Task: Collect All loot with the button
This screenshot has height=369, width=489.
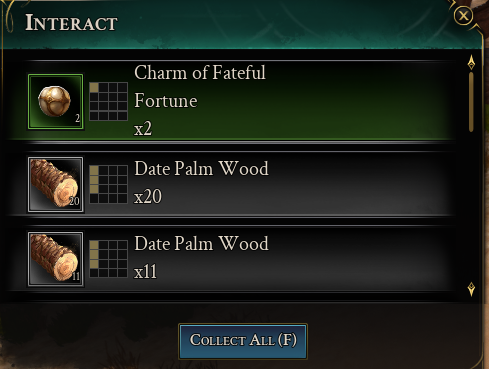Action: (x=243, y=341)
